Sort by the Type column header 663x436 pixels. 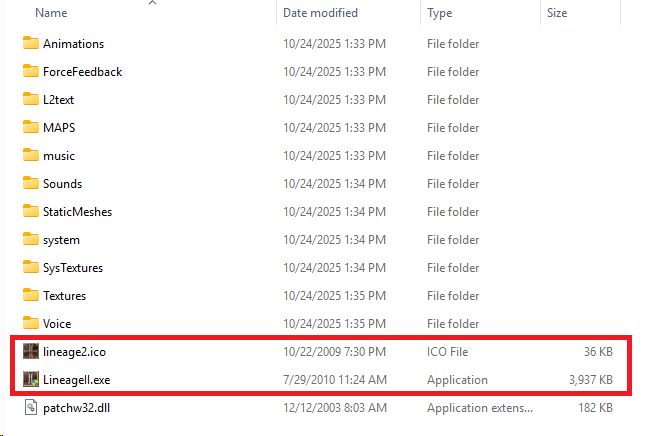(439, 13)
